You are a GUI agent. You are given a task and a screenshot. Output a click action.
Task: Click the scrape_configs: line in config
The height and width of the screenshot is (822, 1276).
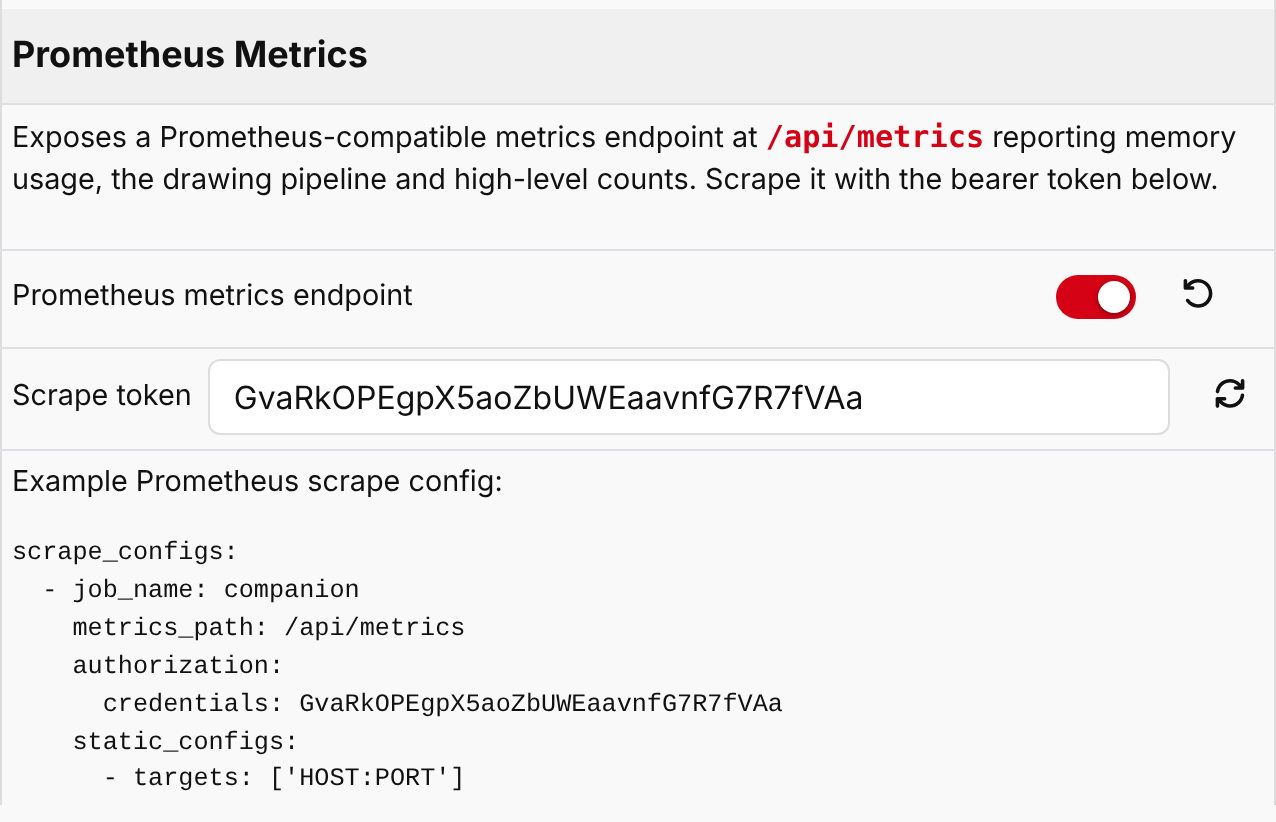pos(125,552)
